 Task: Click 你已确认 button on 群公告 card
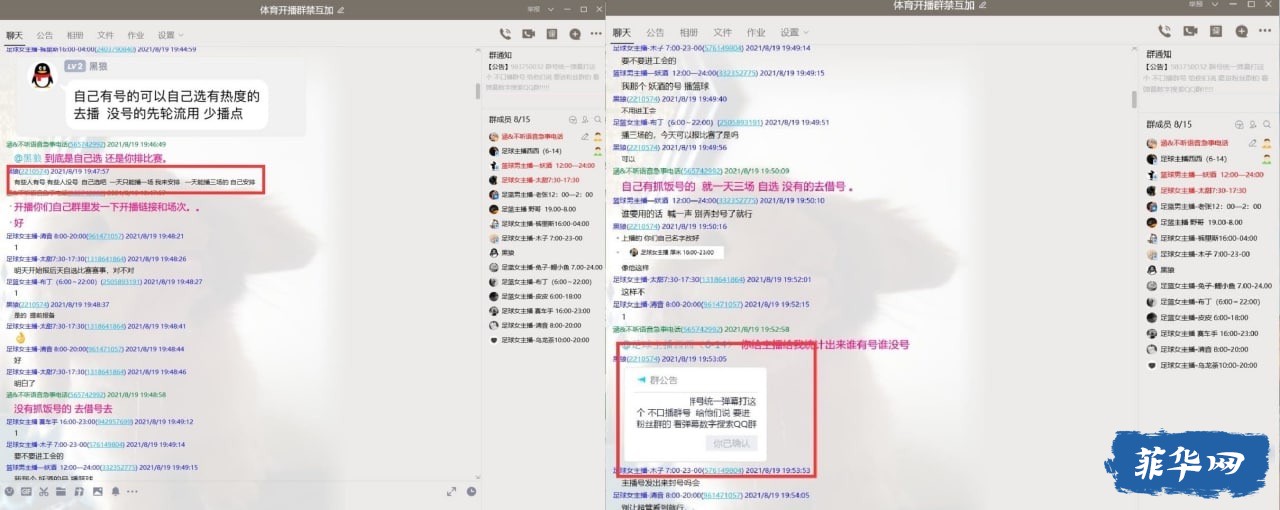pyautogui.click(x=731, y=443)
